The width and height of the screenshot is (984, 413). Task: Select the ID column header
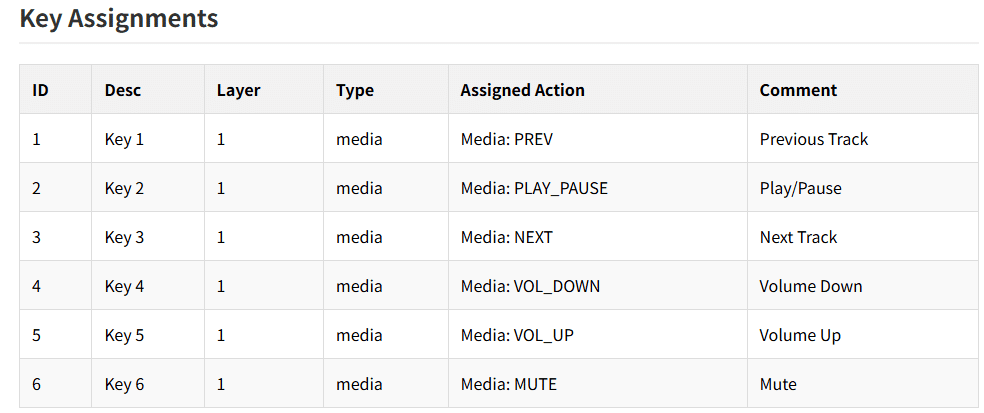click(55, 89)
